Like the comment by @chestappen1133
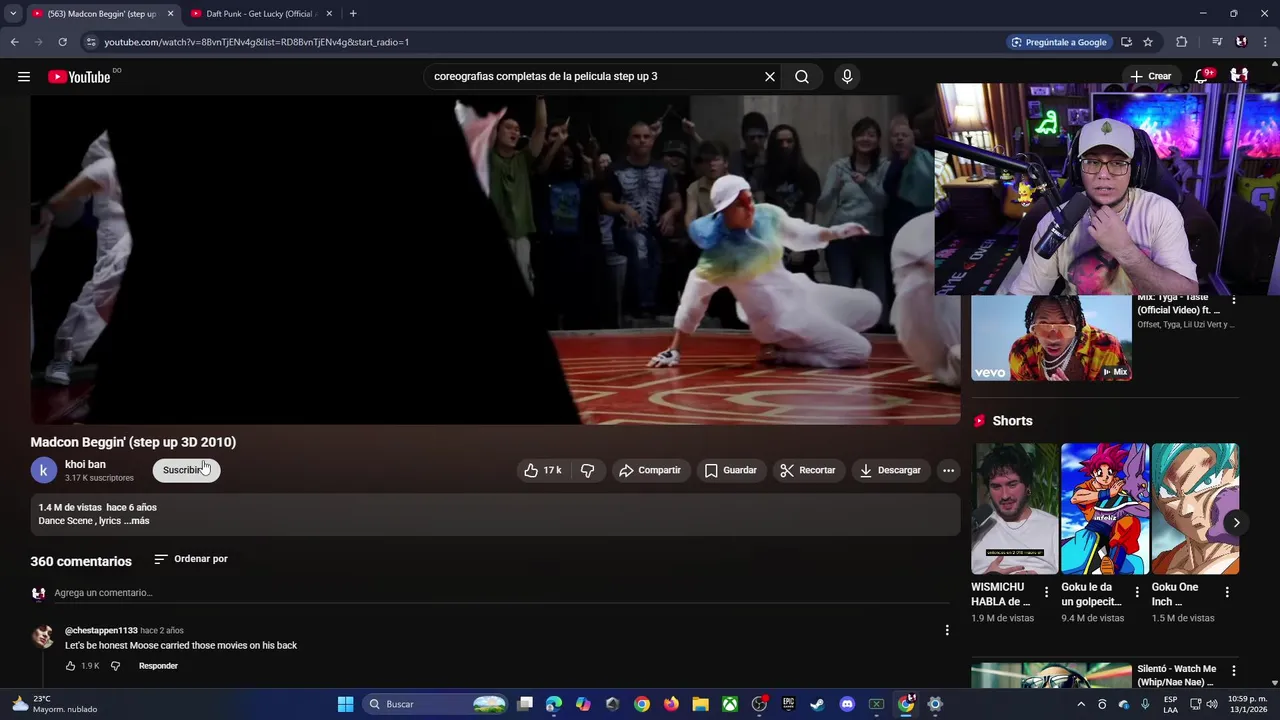Image resolution: width=1280 pixels, height=720 pixels. tap(70, 666)
